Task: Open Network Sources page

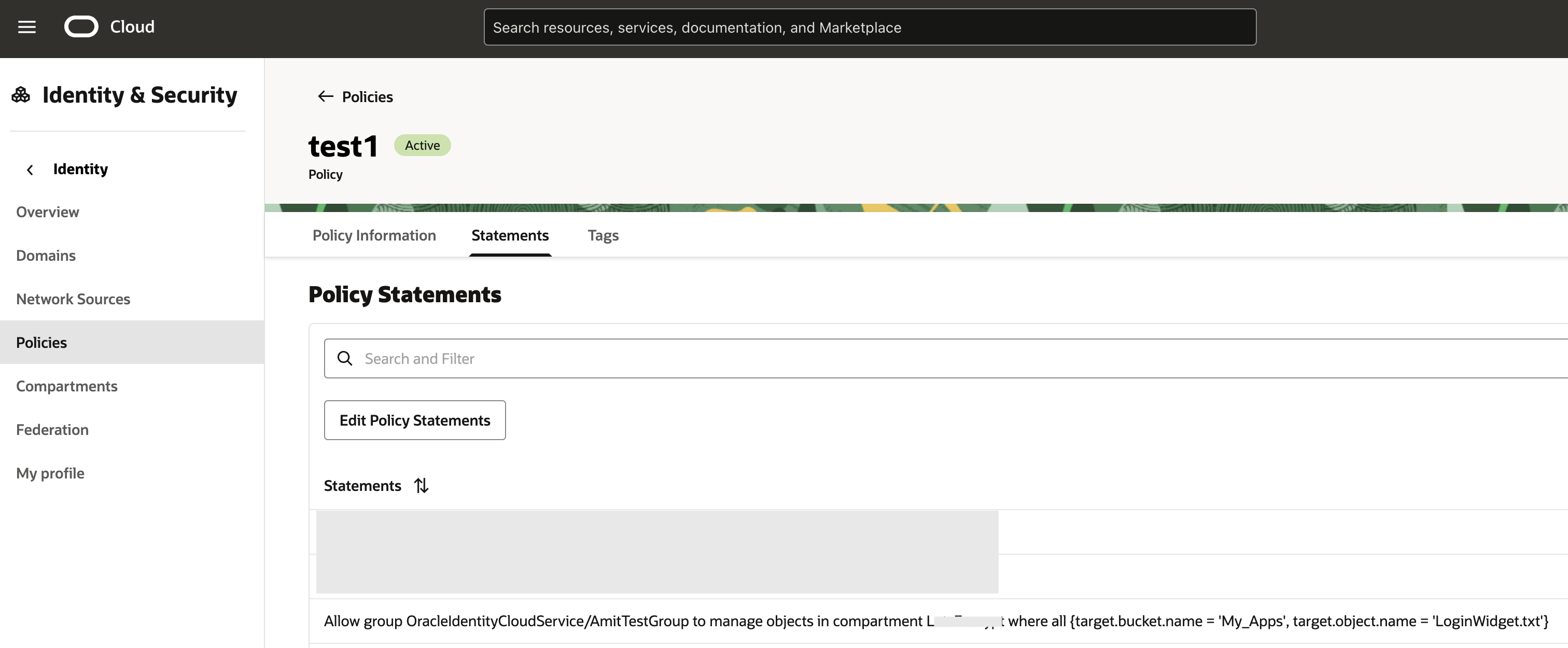Action: [x=73, y=299]
